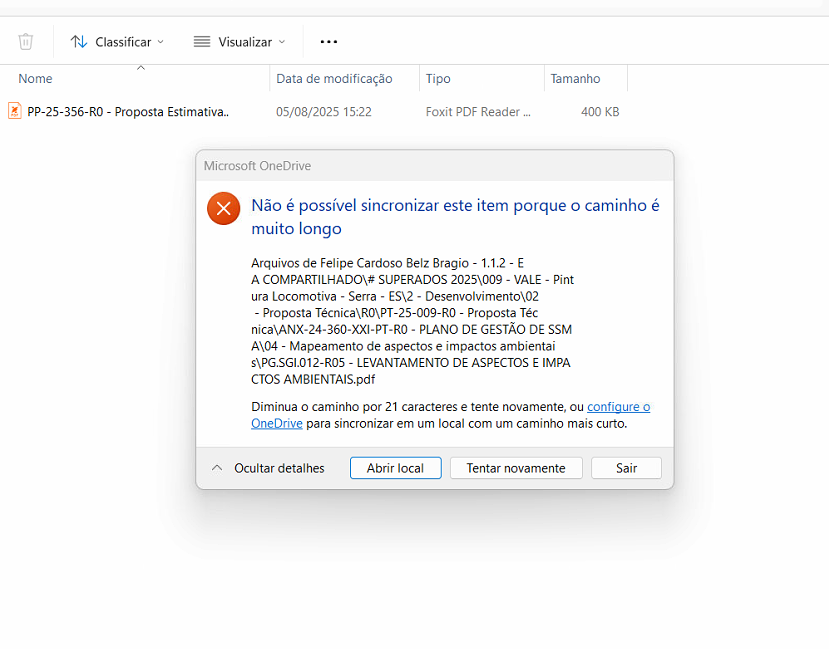Open the Visualizar view dropdown

239,42
